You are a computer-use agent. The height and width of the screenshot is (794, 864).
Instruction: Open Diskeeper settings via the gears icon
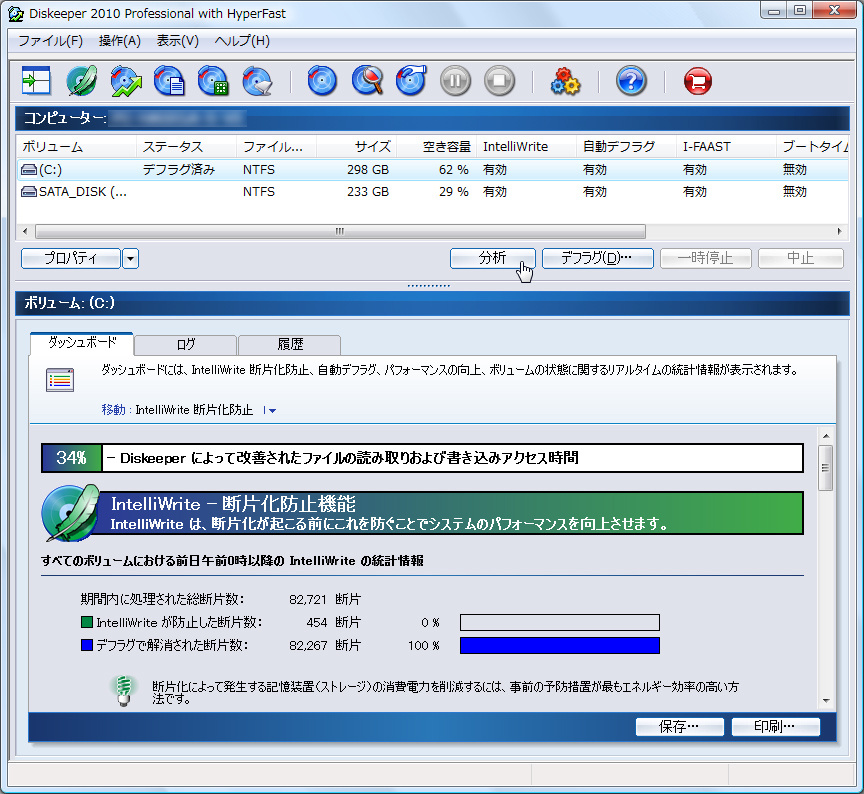(x=565, y=81)
